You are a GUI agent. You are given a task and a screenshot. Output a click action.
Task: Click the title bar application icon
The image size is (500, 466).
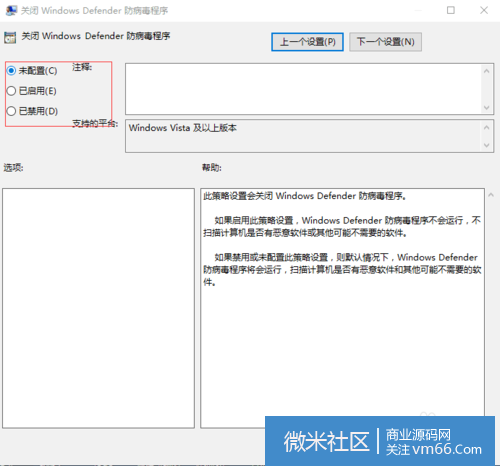[x=11, y=11]
